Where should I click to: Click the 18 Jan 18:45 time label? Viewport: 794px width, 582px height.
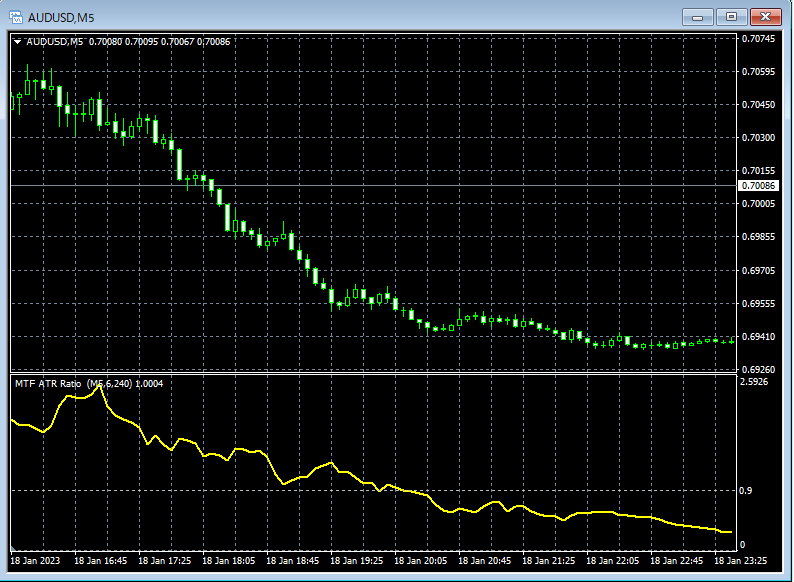293,561
